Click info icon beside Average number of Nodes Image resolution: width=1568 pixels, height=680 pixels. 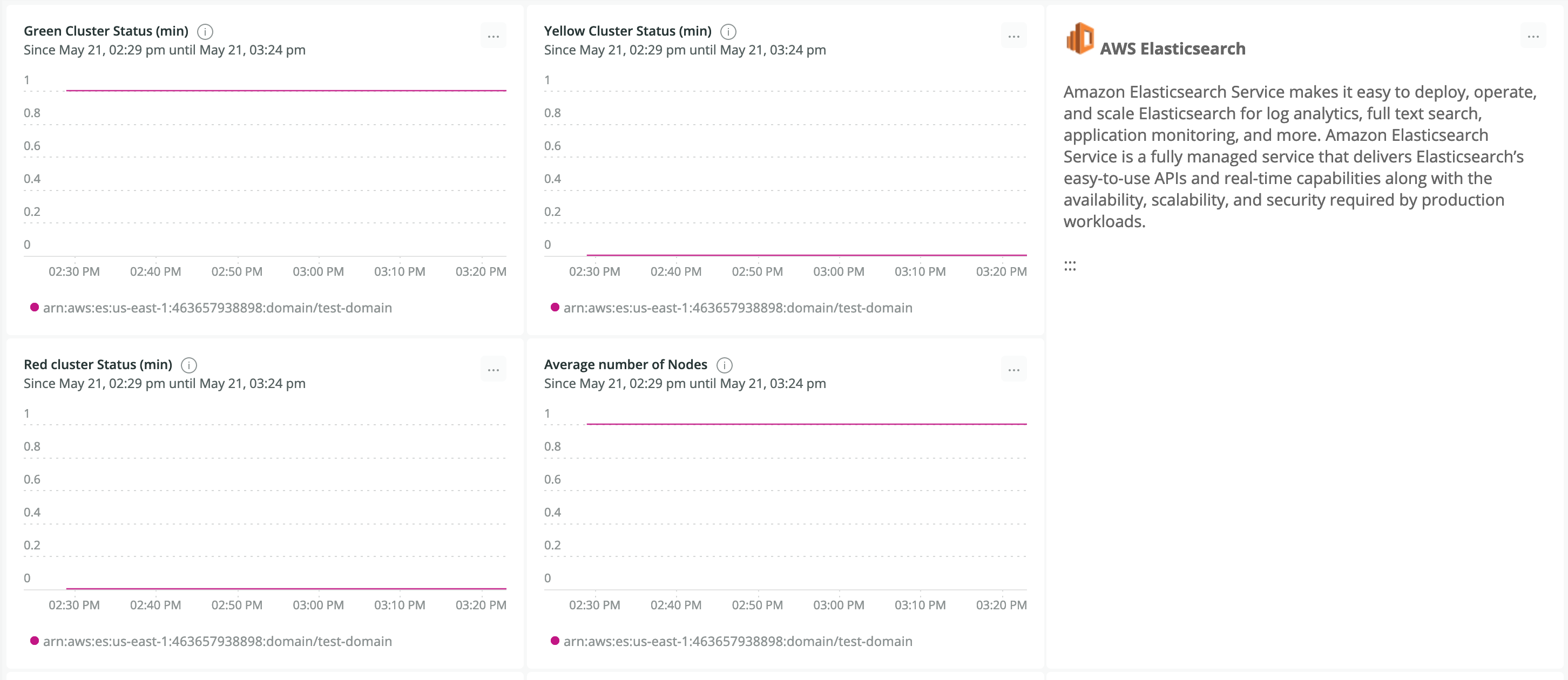(x=724, y=365)
